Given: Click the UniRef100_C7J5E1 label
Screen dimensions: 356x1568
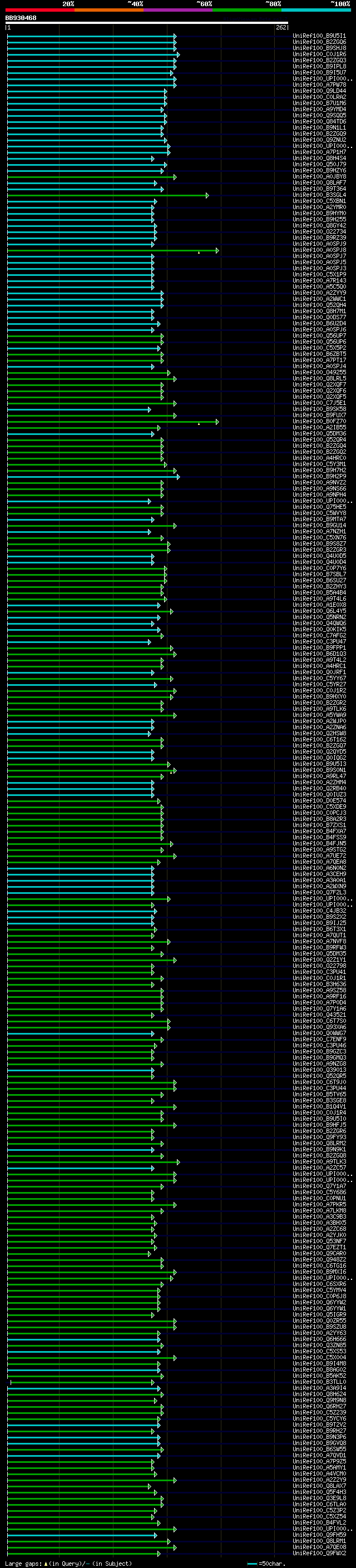Looking at the screenshot, I should (x=319, y=403).
